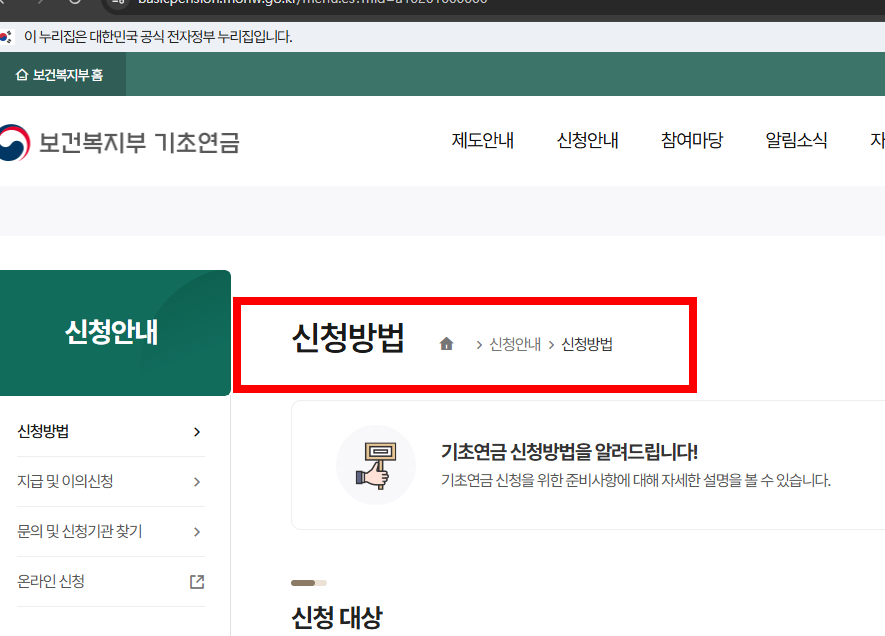
Task: Click the Korean flag icon in the banner
Action: click(x=9, y=36)
